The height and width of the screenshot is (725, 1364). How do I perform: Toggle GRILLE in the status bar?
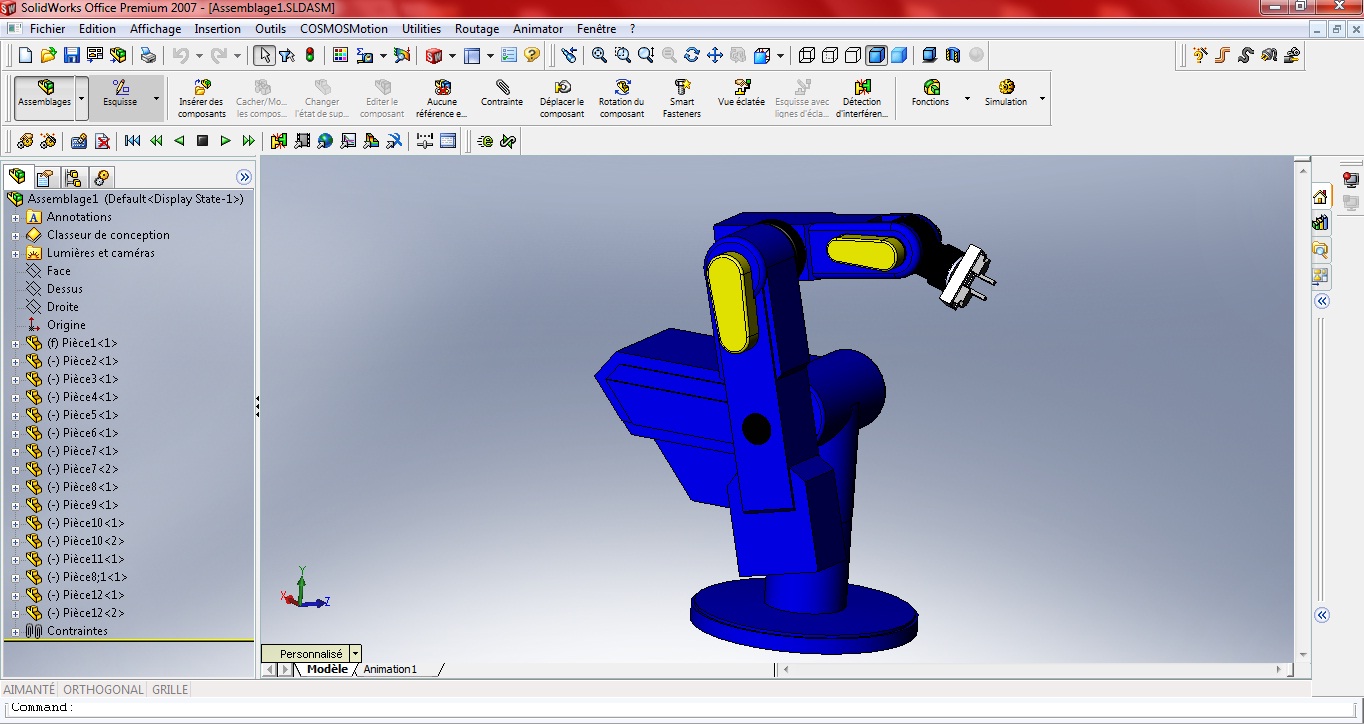point(170,690)
